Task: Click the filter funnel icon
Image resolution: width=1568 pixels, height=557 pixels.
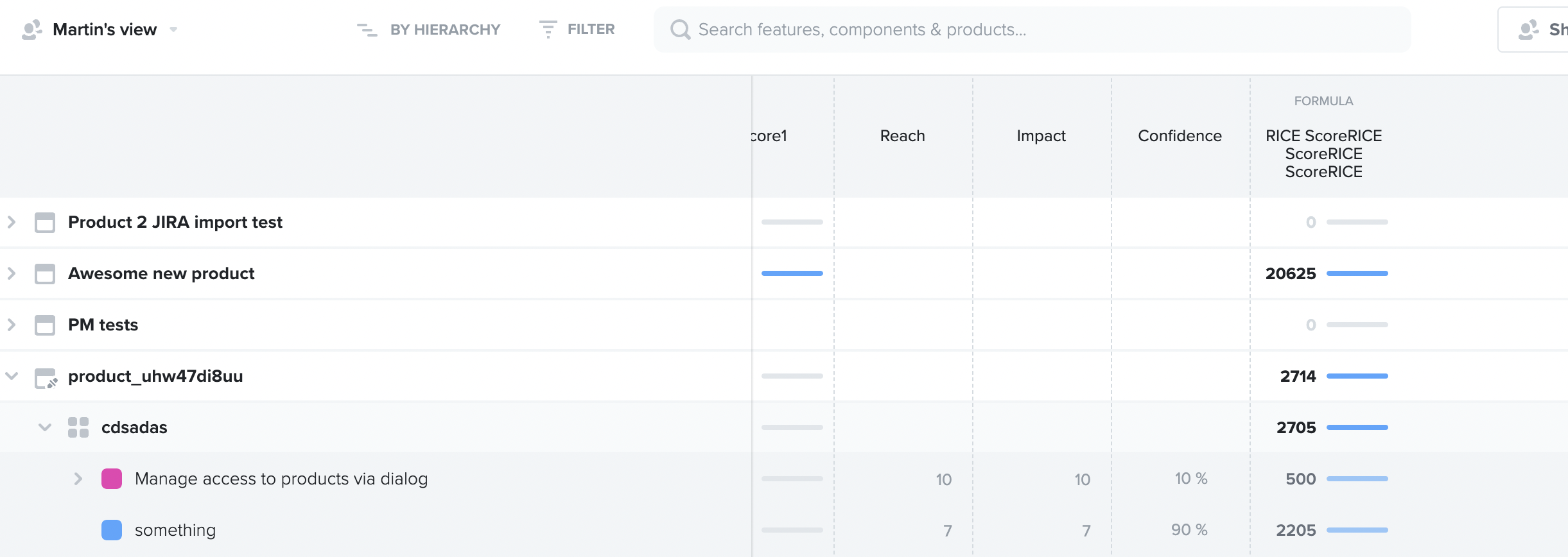Action: click(548, 30)
